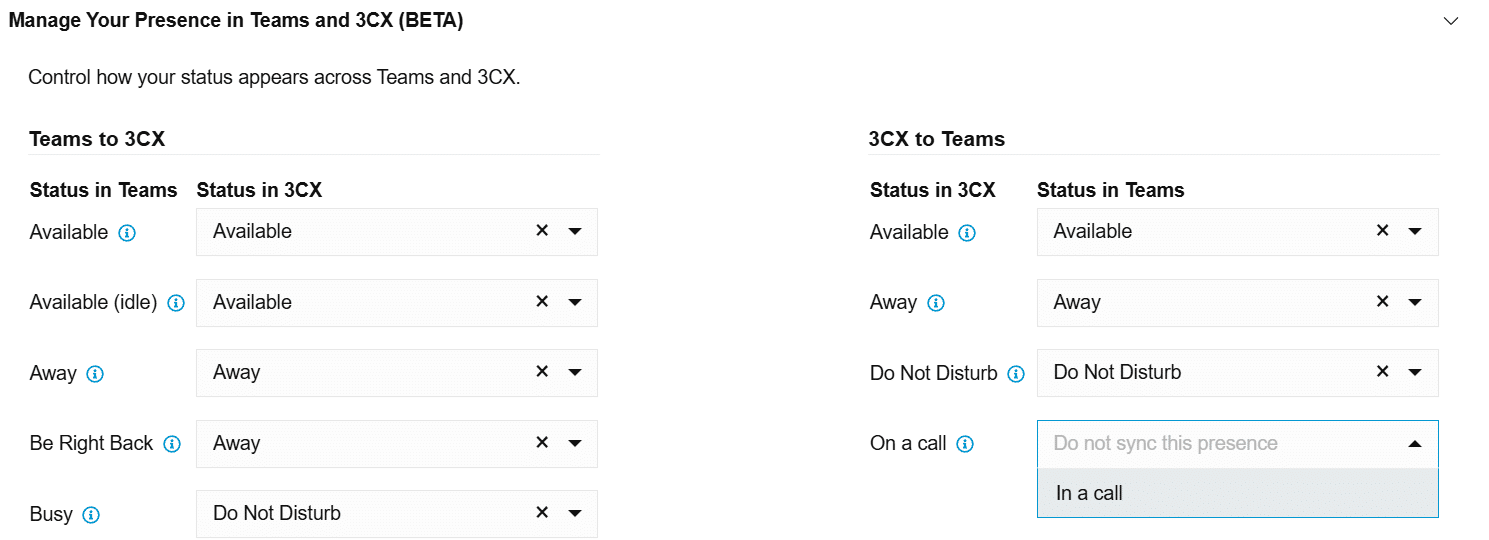Open 3CX Available to Teams dropdown arrow
The height and width of the screenshot is (540, 1489).
(1415, 231)
